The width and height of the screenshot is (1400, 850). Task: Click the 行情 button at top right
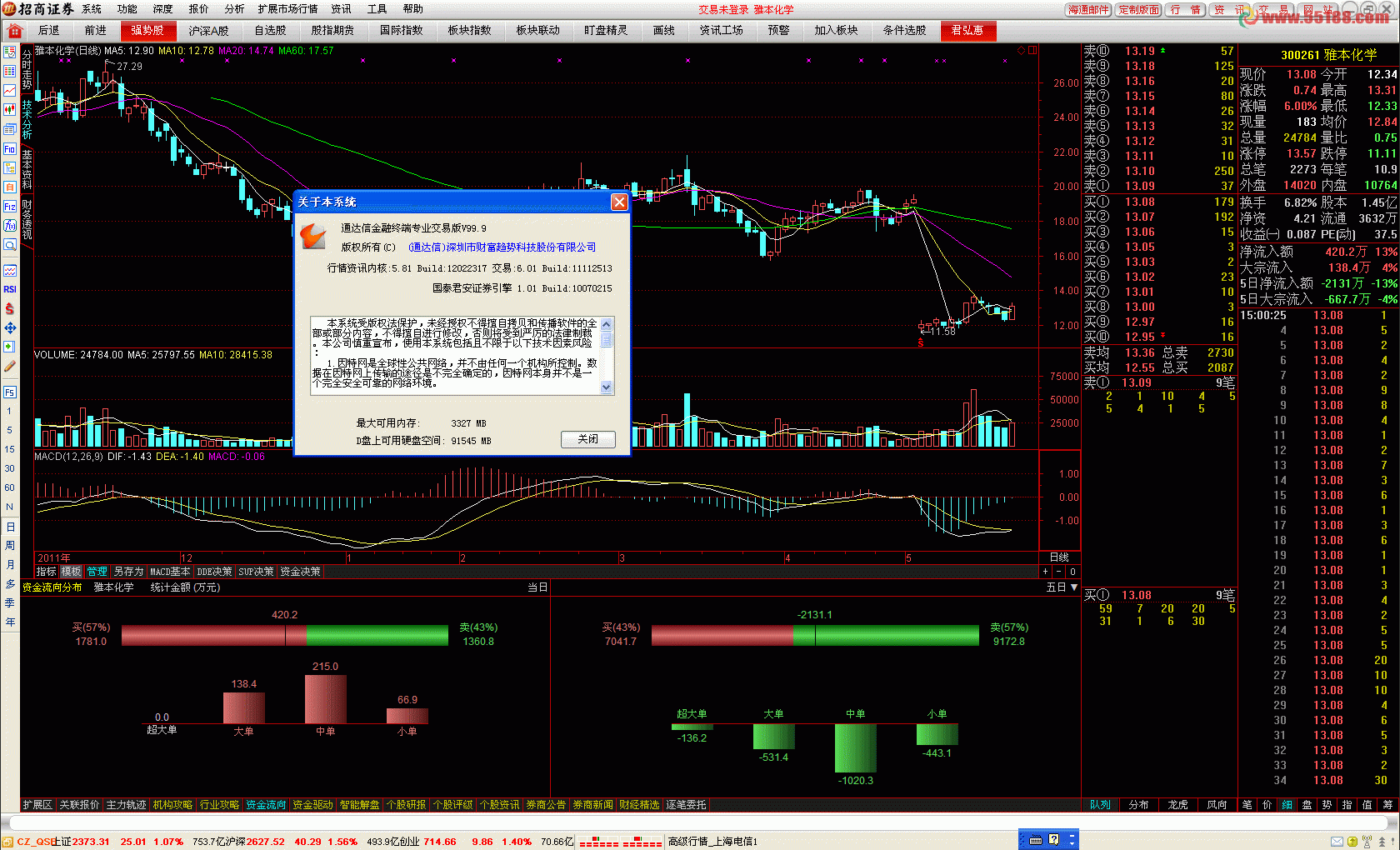[1185, 10]
